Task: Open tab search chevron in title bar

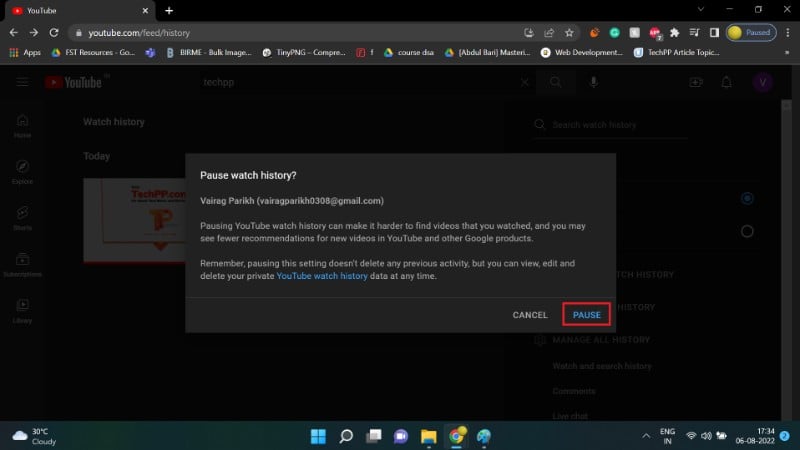Action: click(x=701, y=9)
